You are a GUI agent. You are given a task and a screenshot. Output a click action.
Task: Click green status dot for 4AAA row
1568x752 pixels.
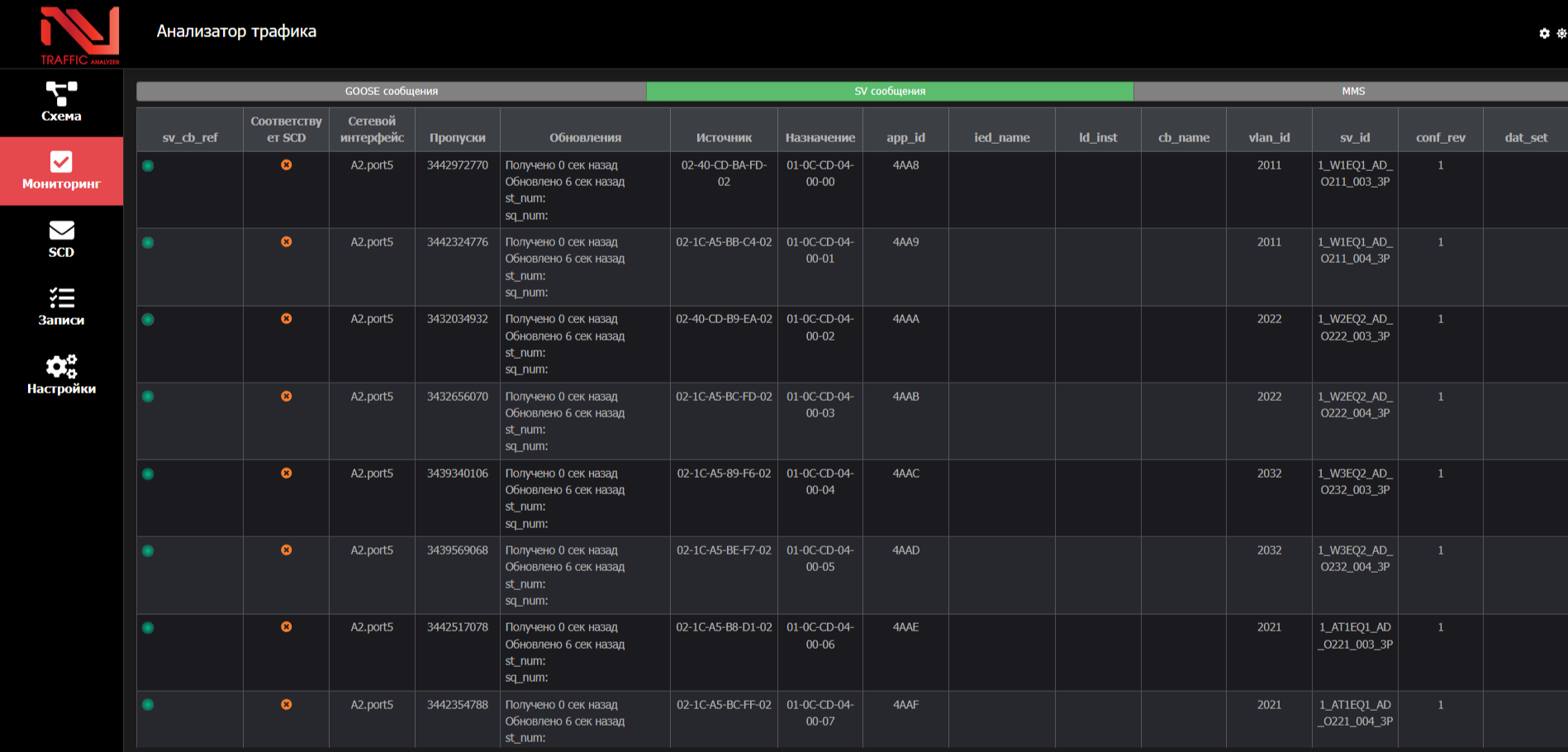(148, 320)
